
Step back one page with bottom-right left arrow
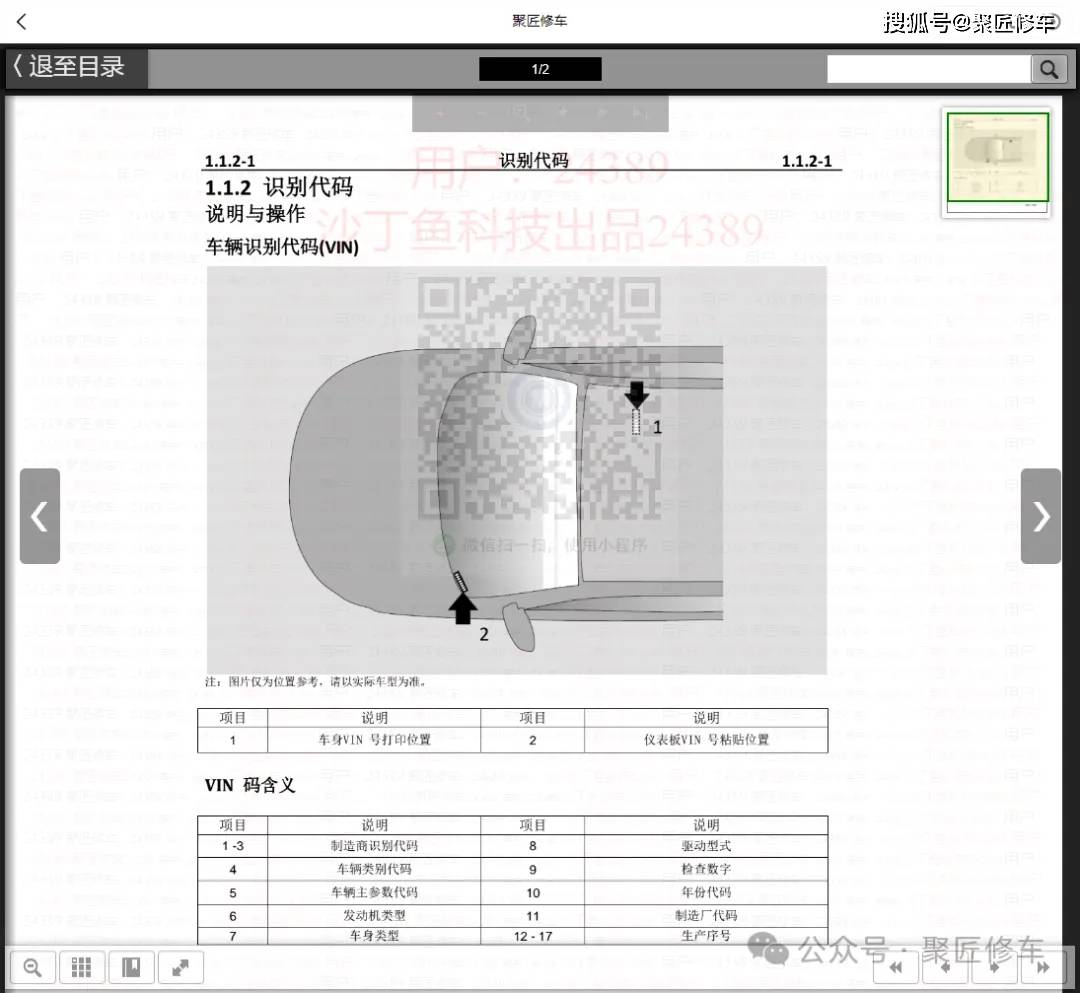pos(946,968)
